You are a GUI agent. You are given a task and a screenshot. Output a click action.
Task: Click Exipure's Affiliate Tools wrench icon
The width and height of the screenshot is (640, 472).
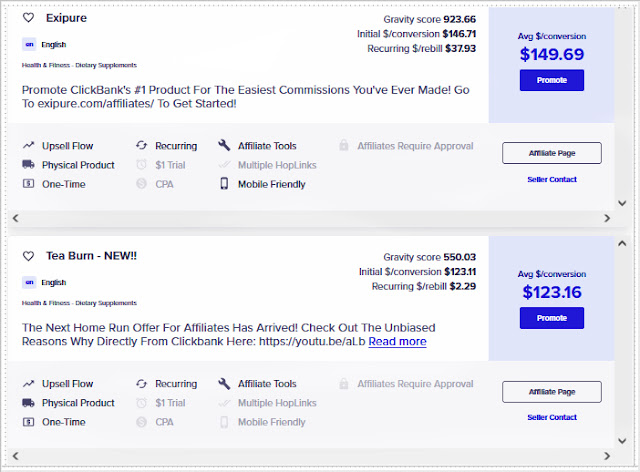224,146
